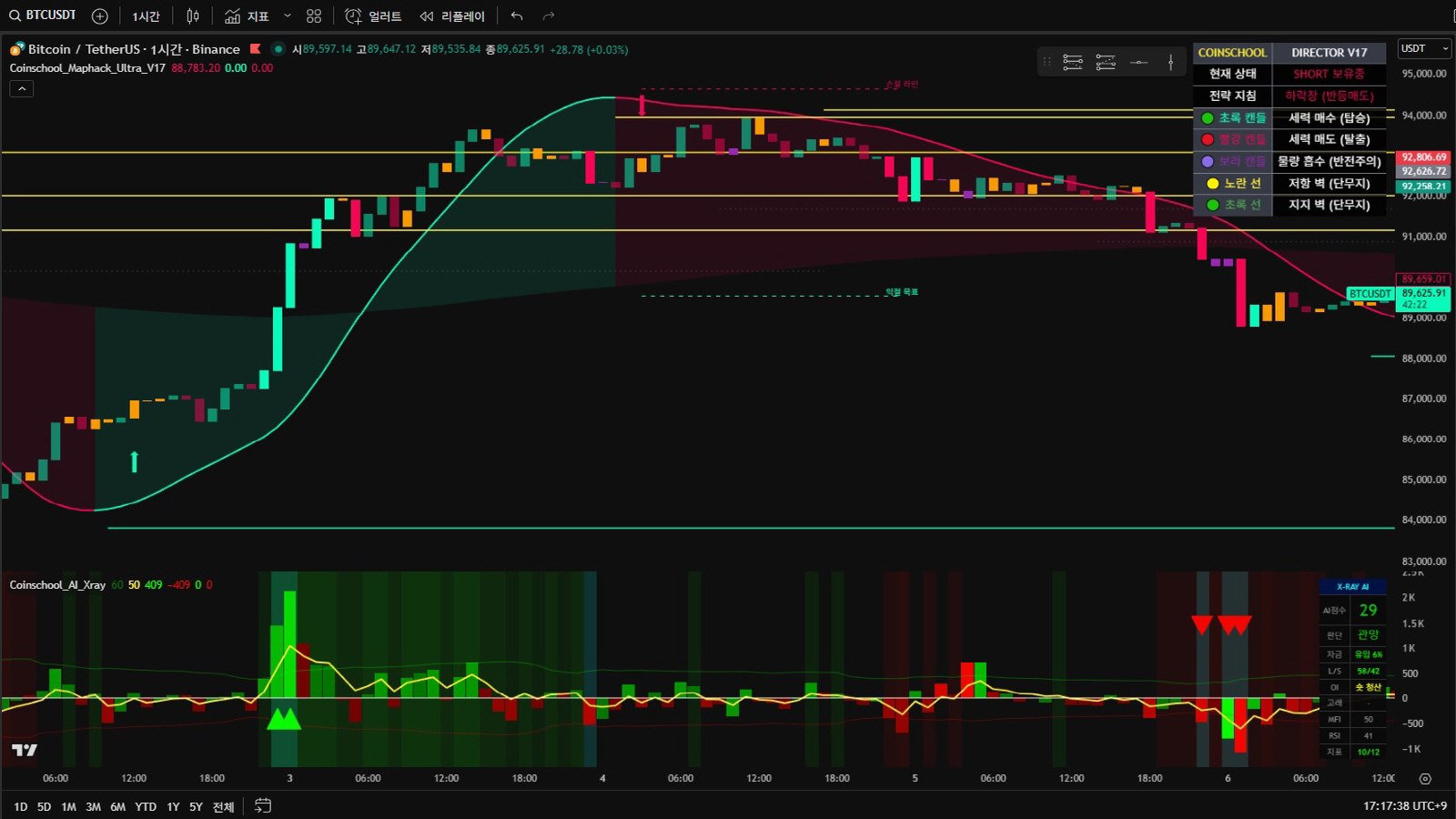
Task: Open the time-axis settings gear icon
Action: (x=1425, y=779)
